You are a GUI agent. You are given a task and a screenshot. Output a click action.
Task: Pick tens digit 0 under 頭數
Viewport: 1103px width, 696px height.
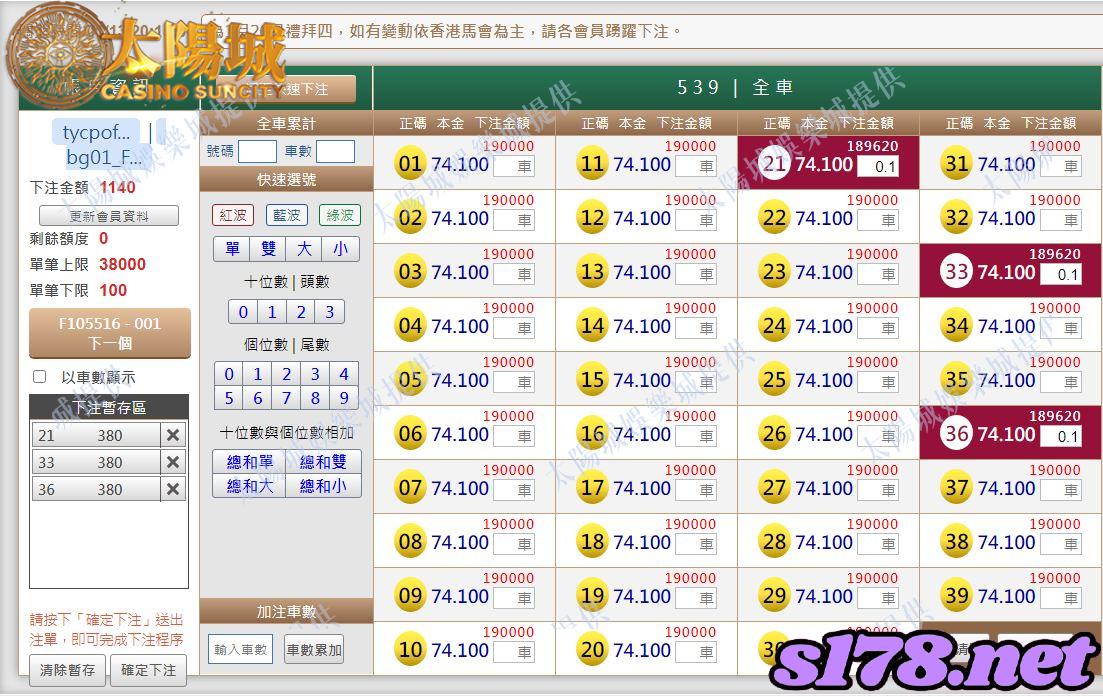point(243,311)
